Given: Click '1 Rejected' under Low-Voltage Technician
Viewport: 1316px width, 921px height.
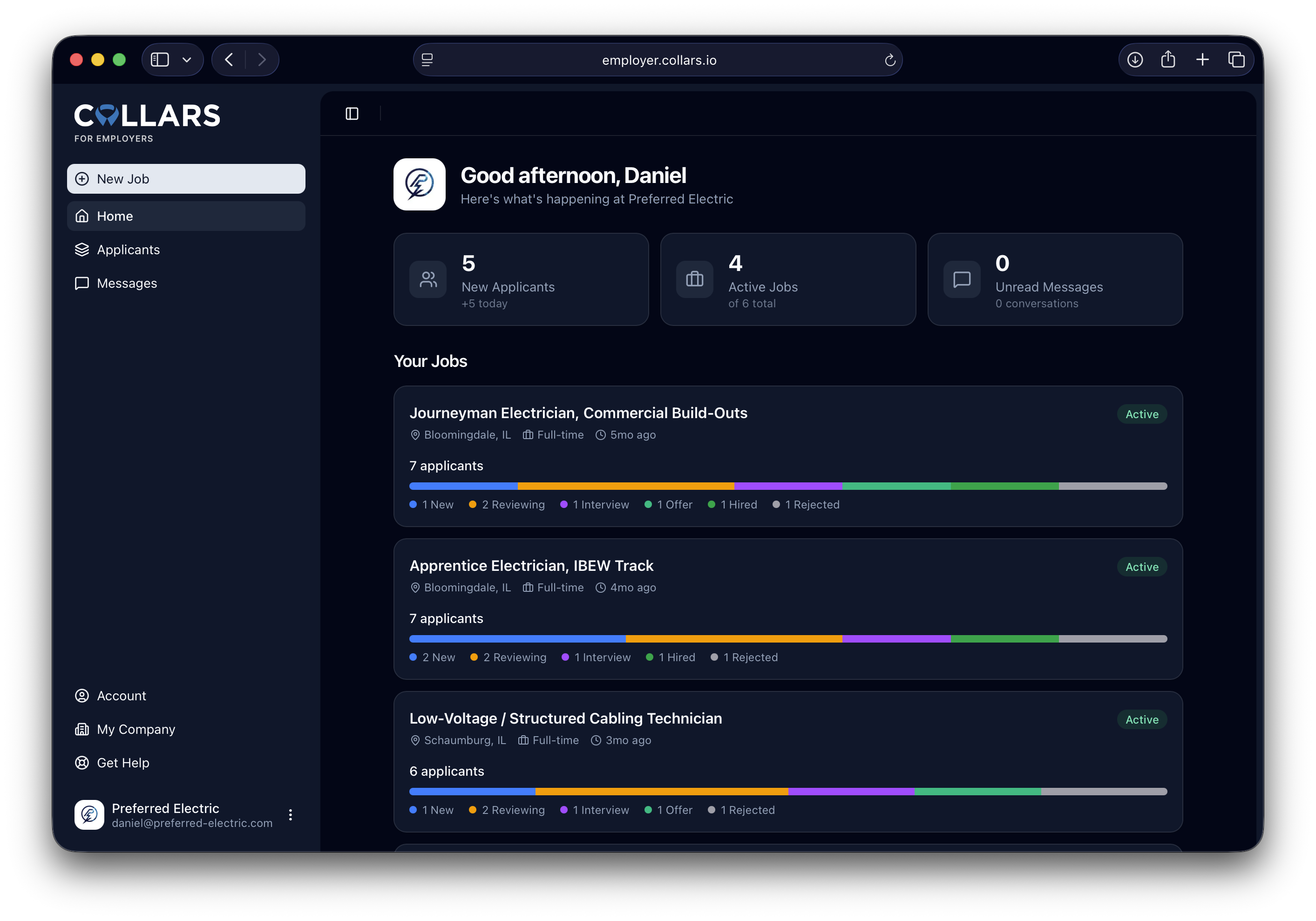Looking at the screenshot, I should pos(741,810).
